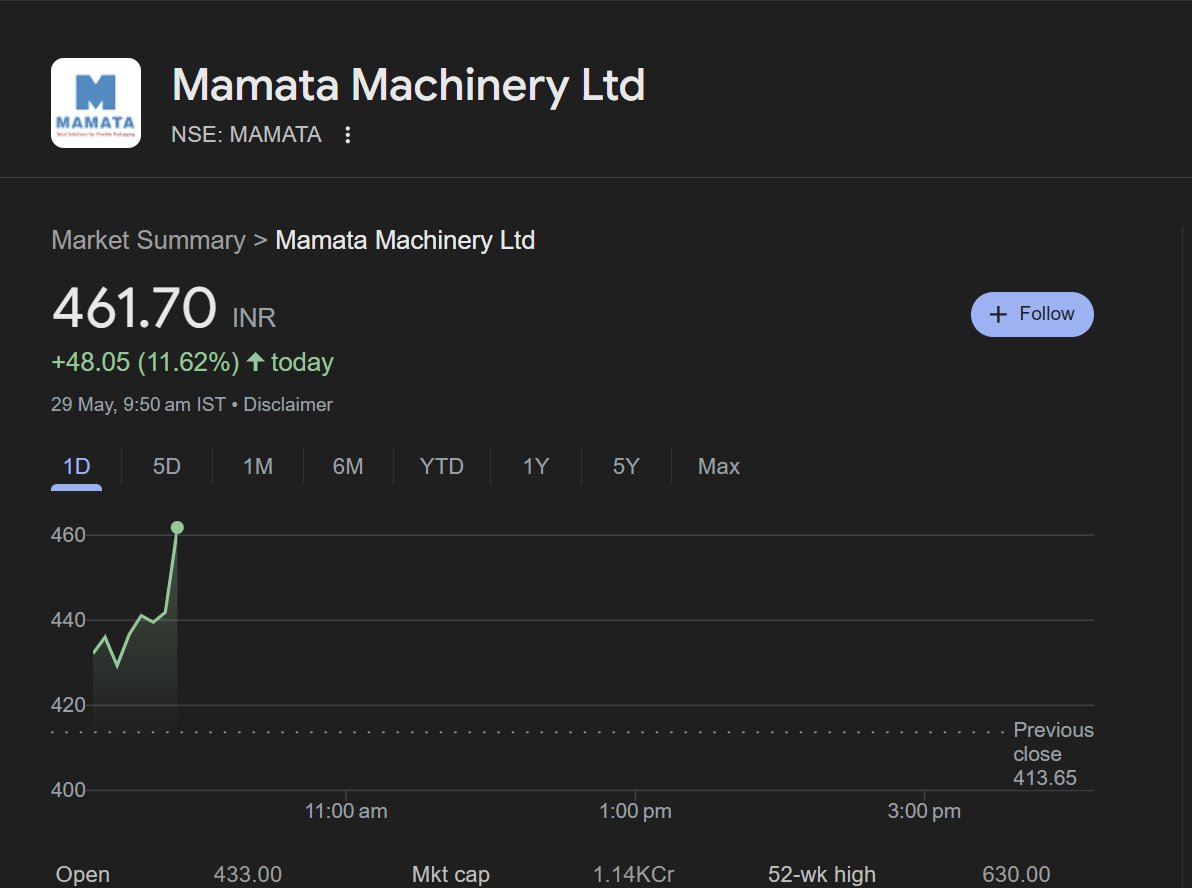Switch to the 5Y chart range

626,466
